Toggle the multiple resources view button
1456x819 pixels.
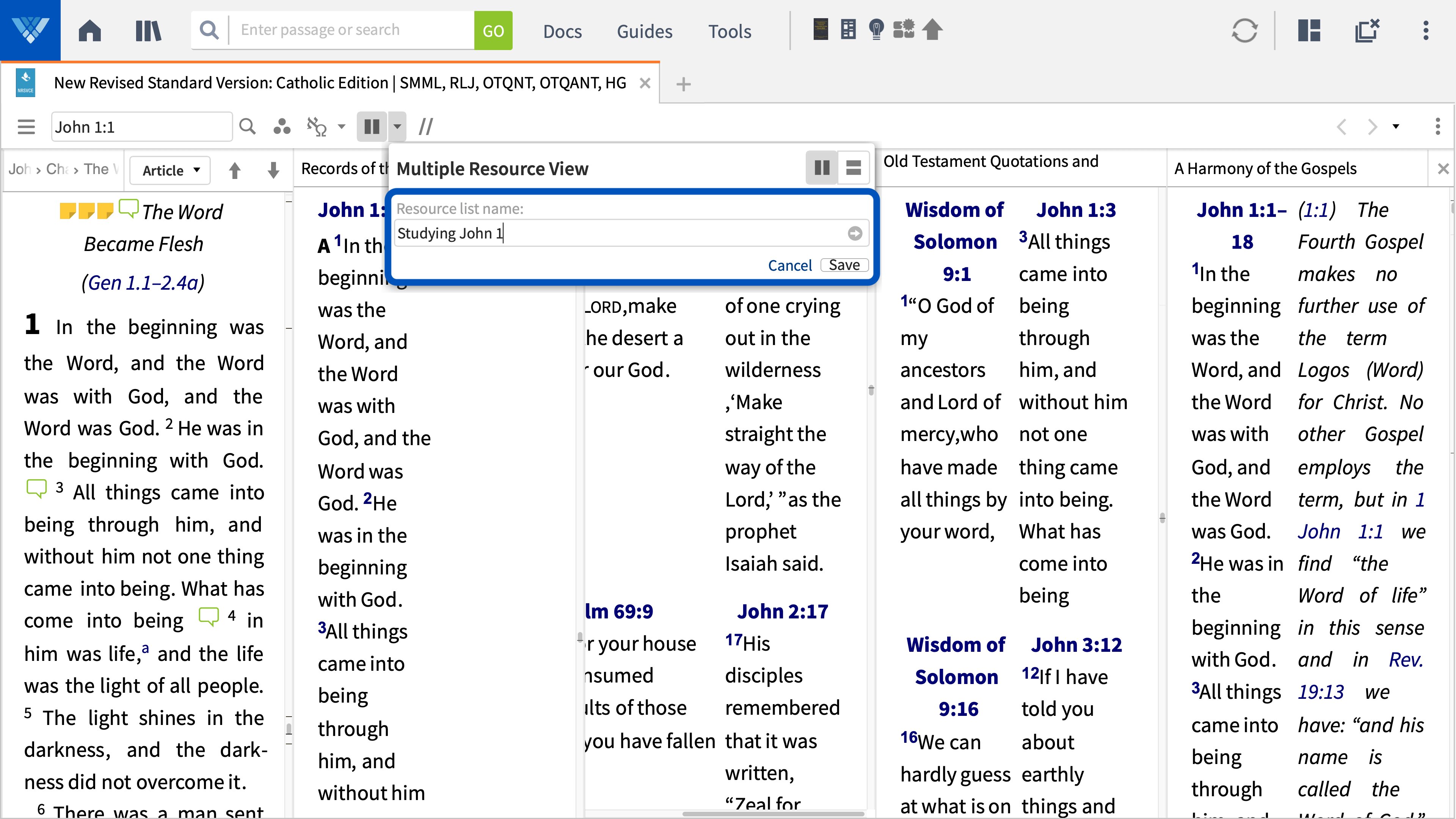(372, 127)
